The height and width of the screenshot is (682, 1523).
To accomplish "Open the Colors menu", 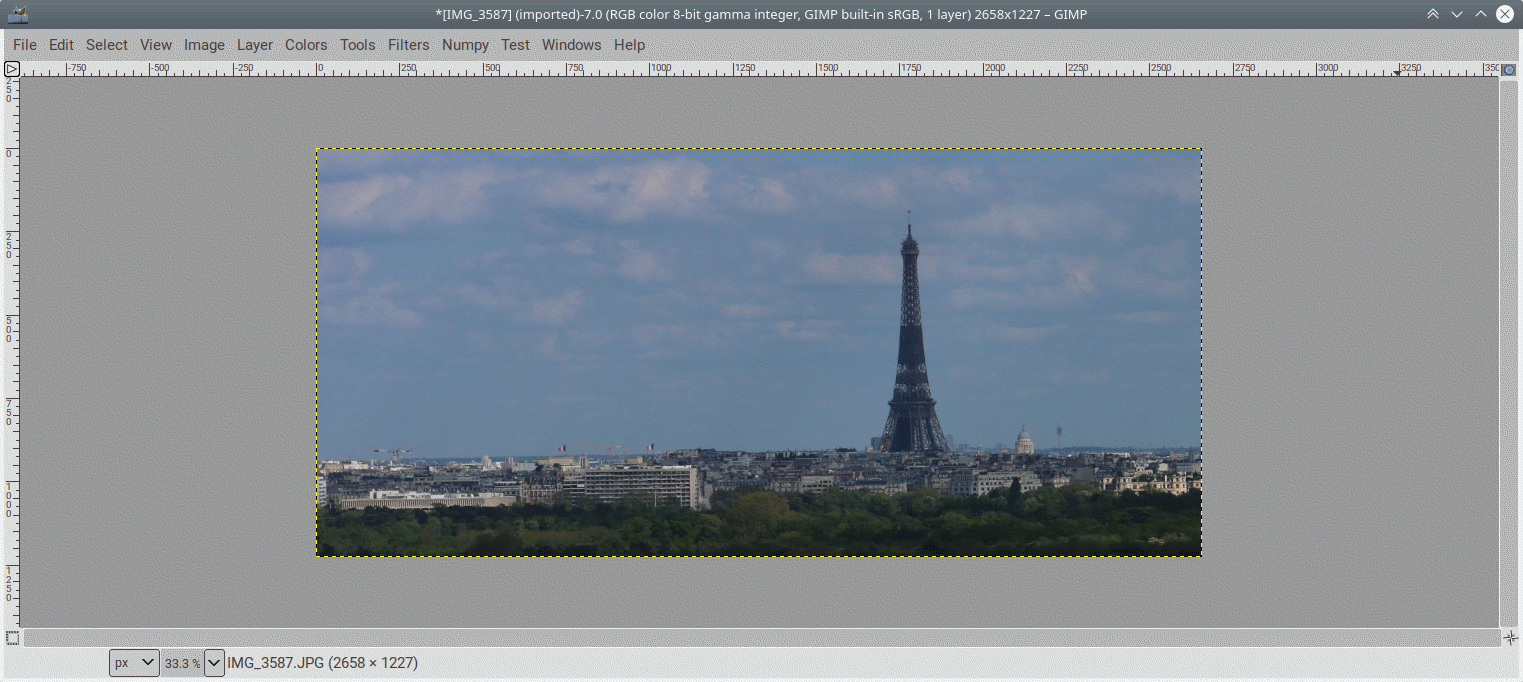I will 306,45.
